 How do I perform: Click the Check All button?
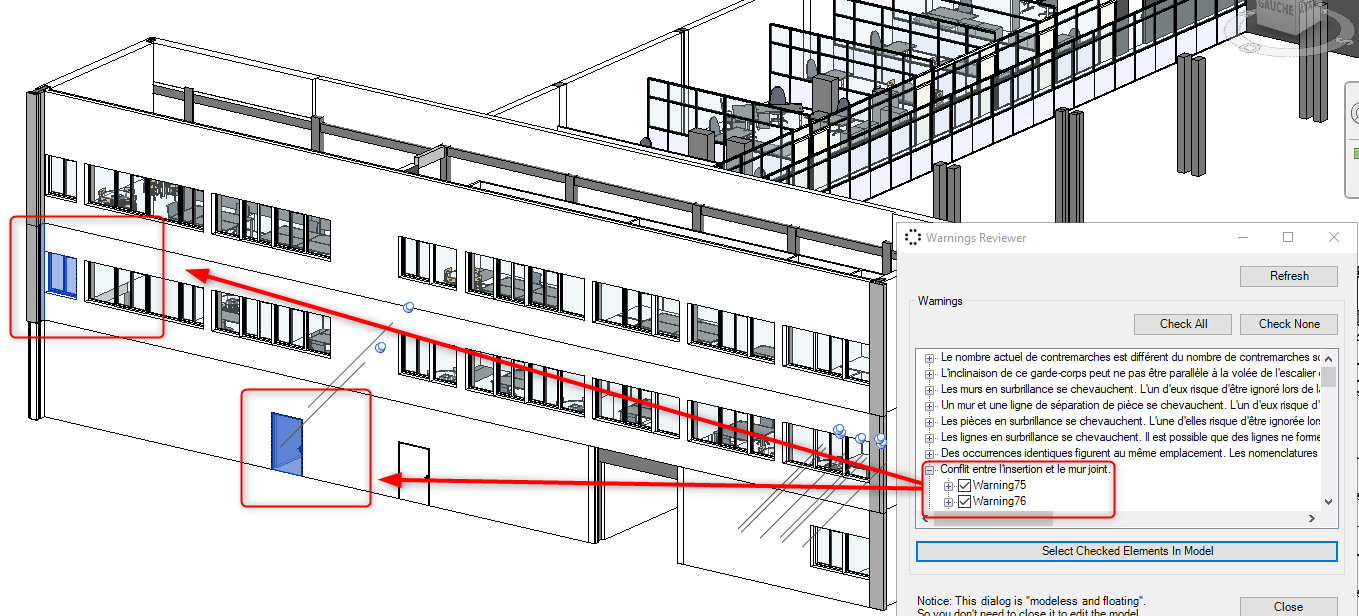tap(1183, 324)
